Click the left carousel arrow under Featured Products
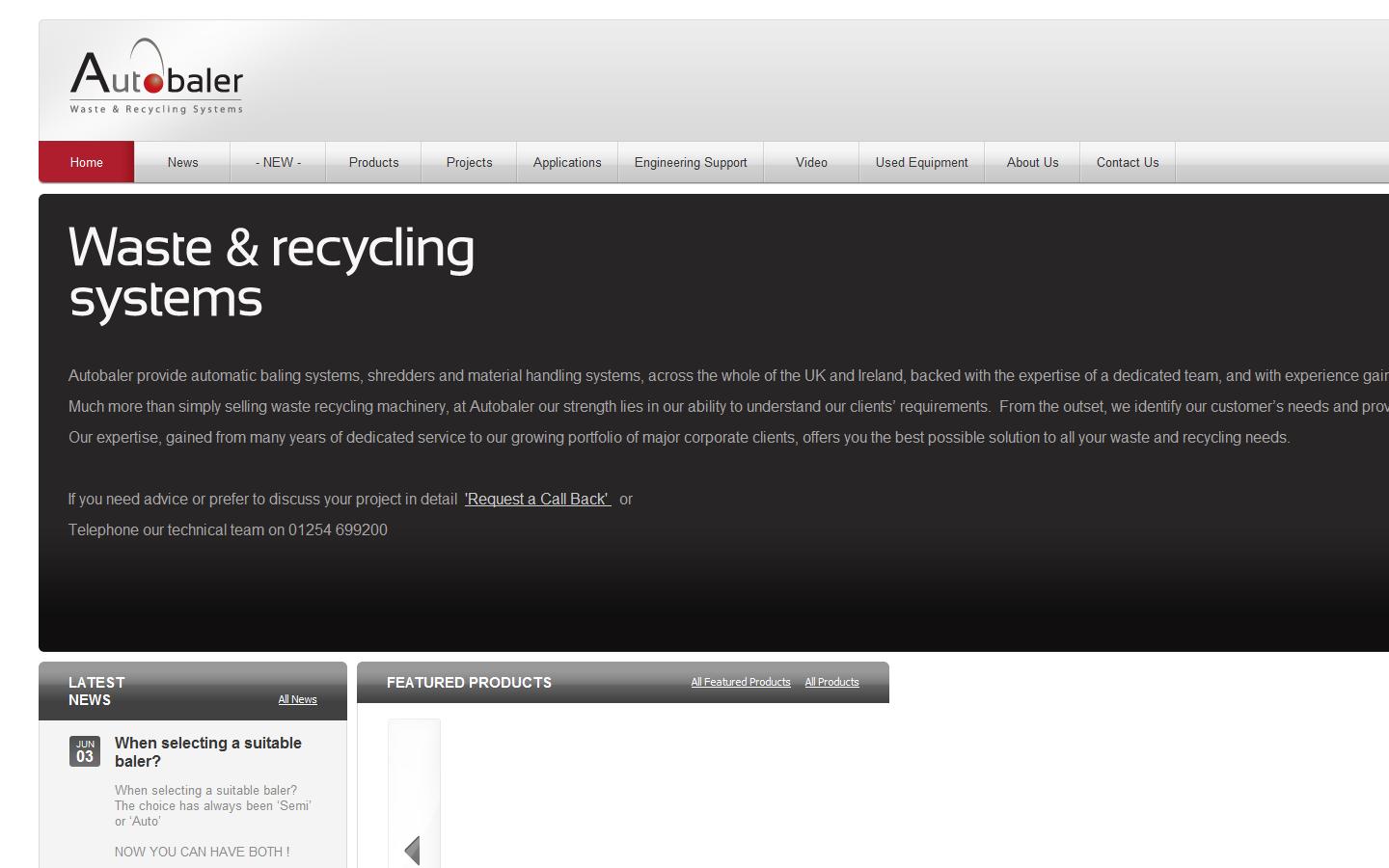 click(x=413, y=851)
